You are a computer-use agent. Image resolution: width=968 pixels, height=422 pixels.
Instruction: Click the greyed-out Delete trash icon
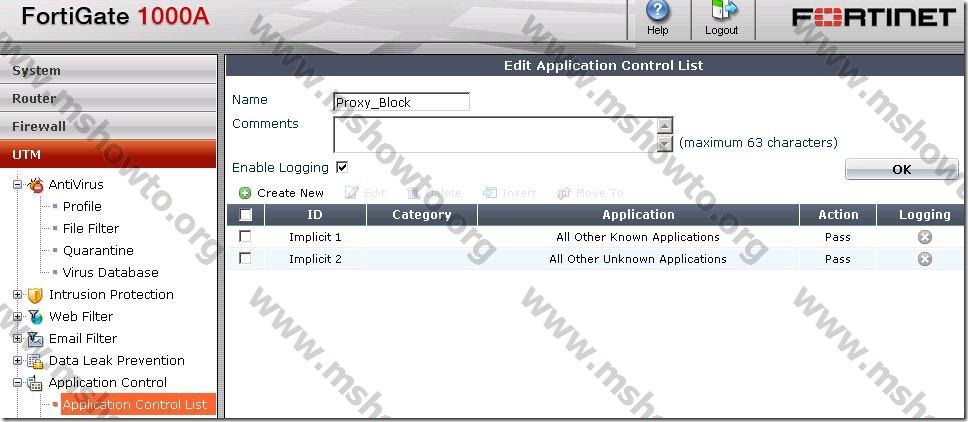(x=413, y=193)
